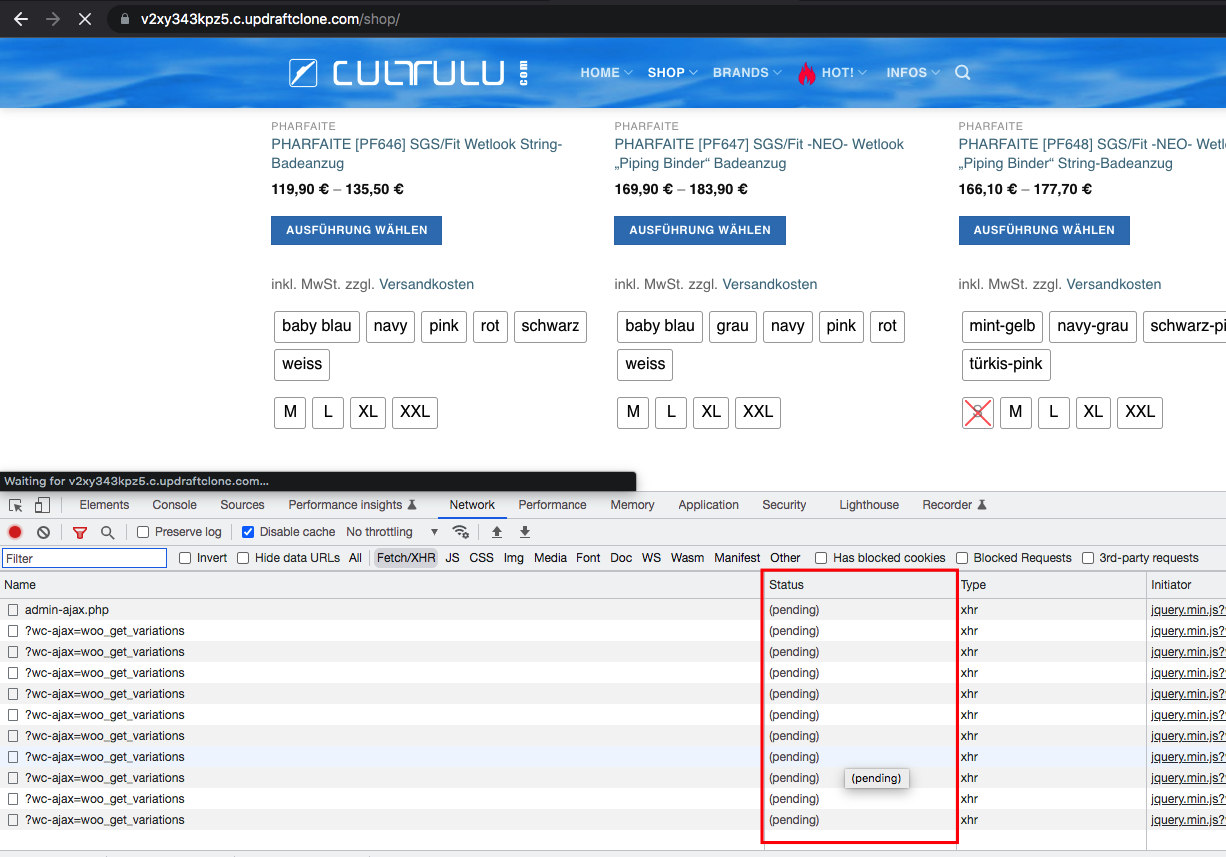Viewport: 1226px width, 857px height.
Task: Select the grau color swatch
Action: pyautogui.click(x=733, y=326)
